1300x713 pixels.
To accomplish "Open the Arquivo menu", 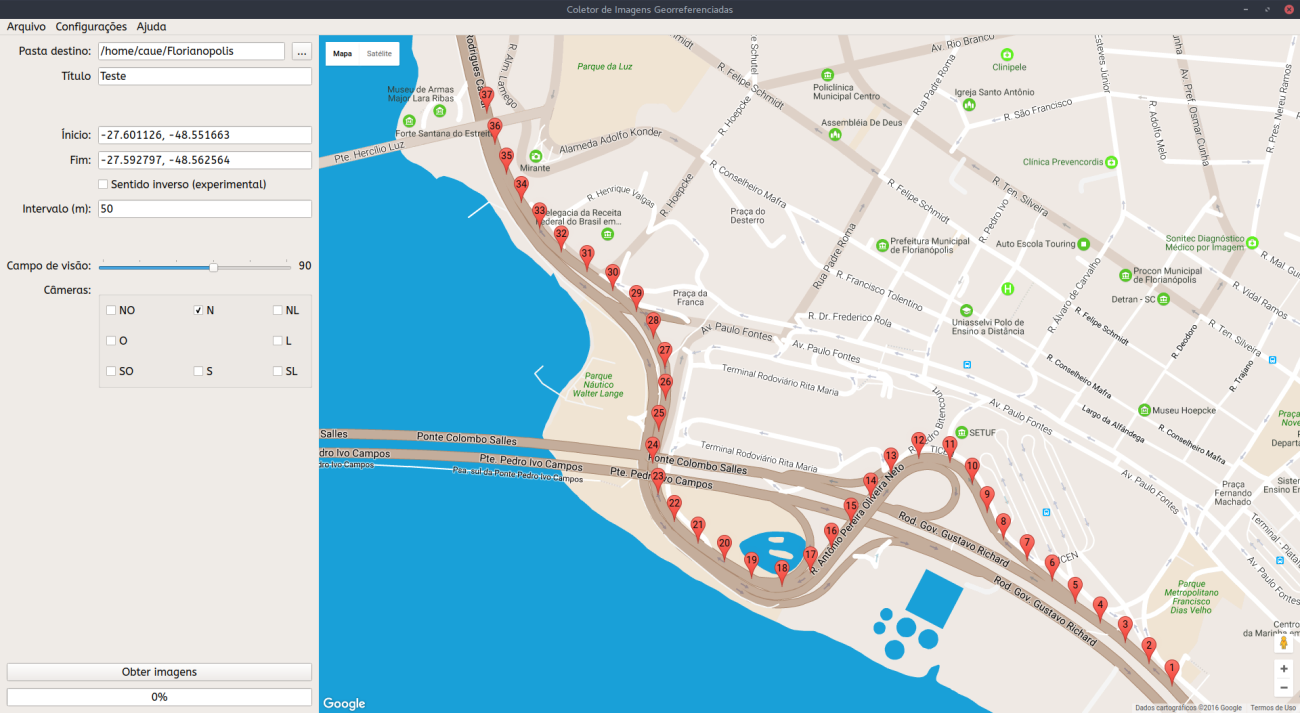I will click(26, 27).
